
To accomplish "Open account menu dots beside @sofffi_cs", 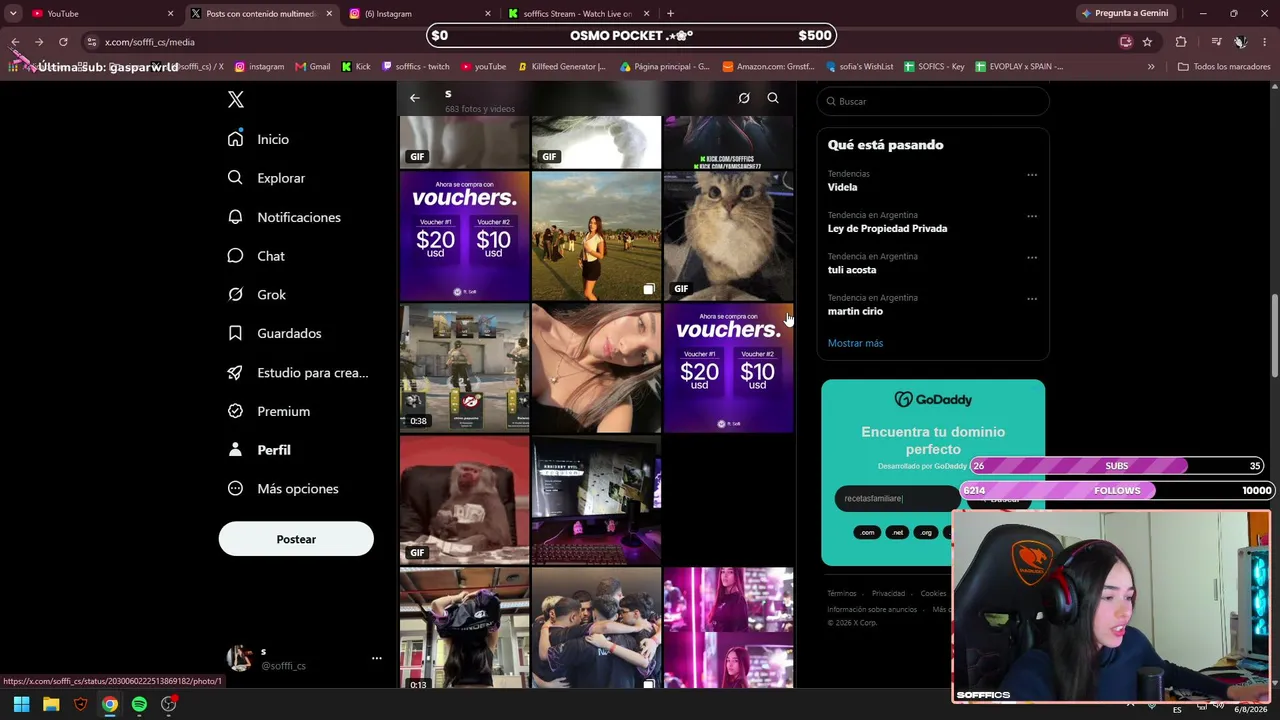I will click(377, 658).
